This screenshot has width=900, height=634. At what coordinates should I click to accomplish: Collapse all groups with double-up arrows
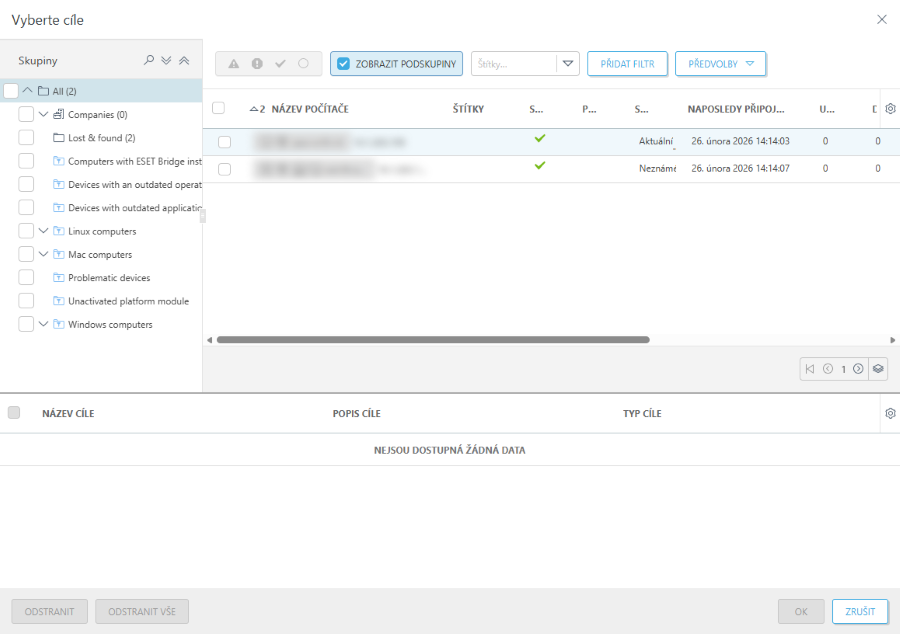pyautogui.click(x=184, y=60)
